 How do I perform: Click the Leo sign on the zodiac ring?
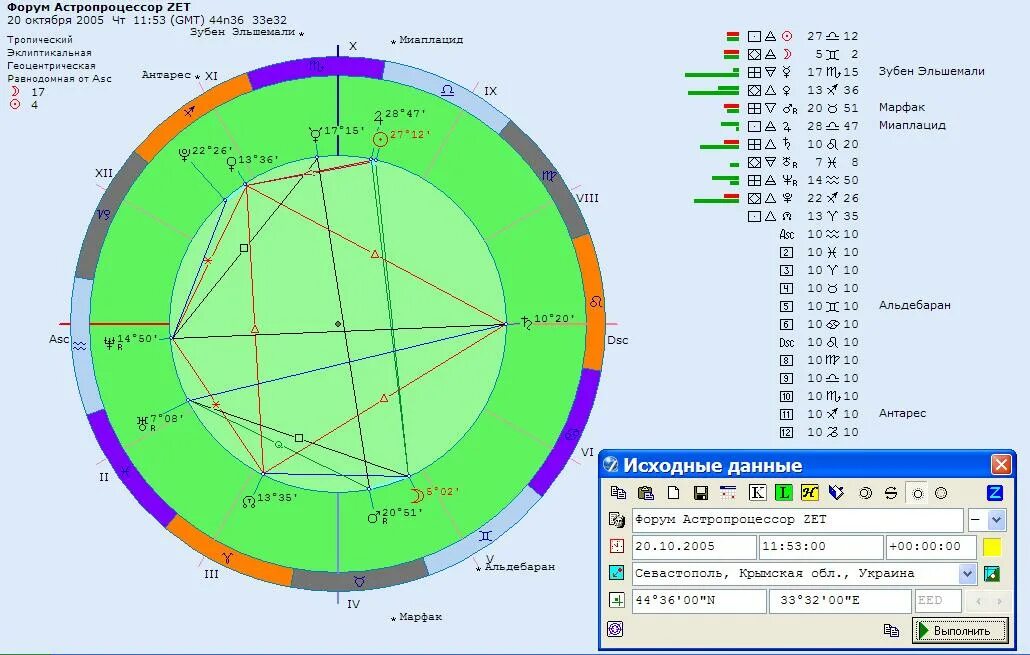tap(596, 302)
